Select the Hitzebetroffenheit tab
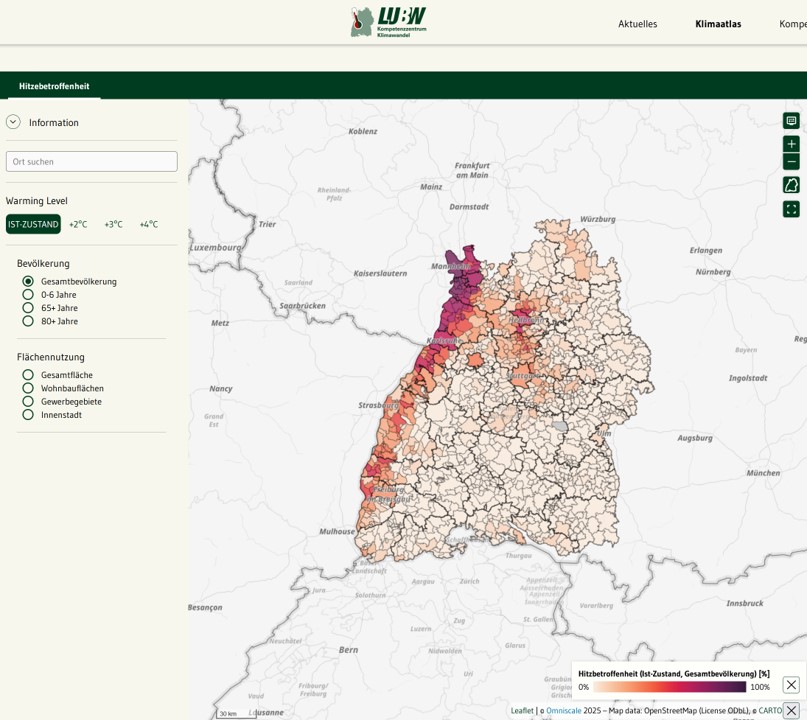This screenshot has height=720, width=807. [54, 86]
